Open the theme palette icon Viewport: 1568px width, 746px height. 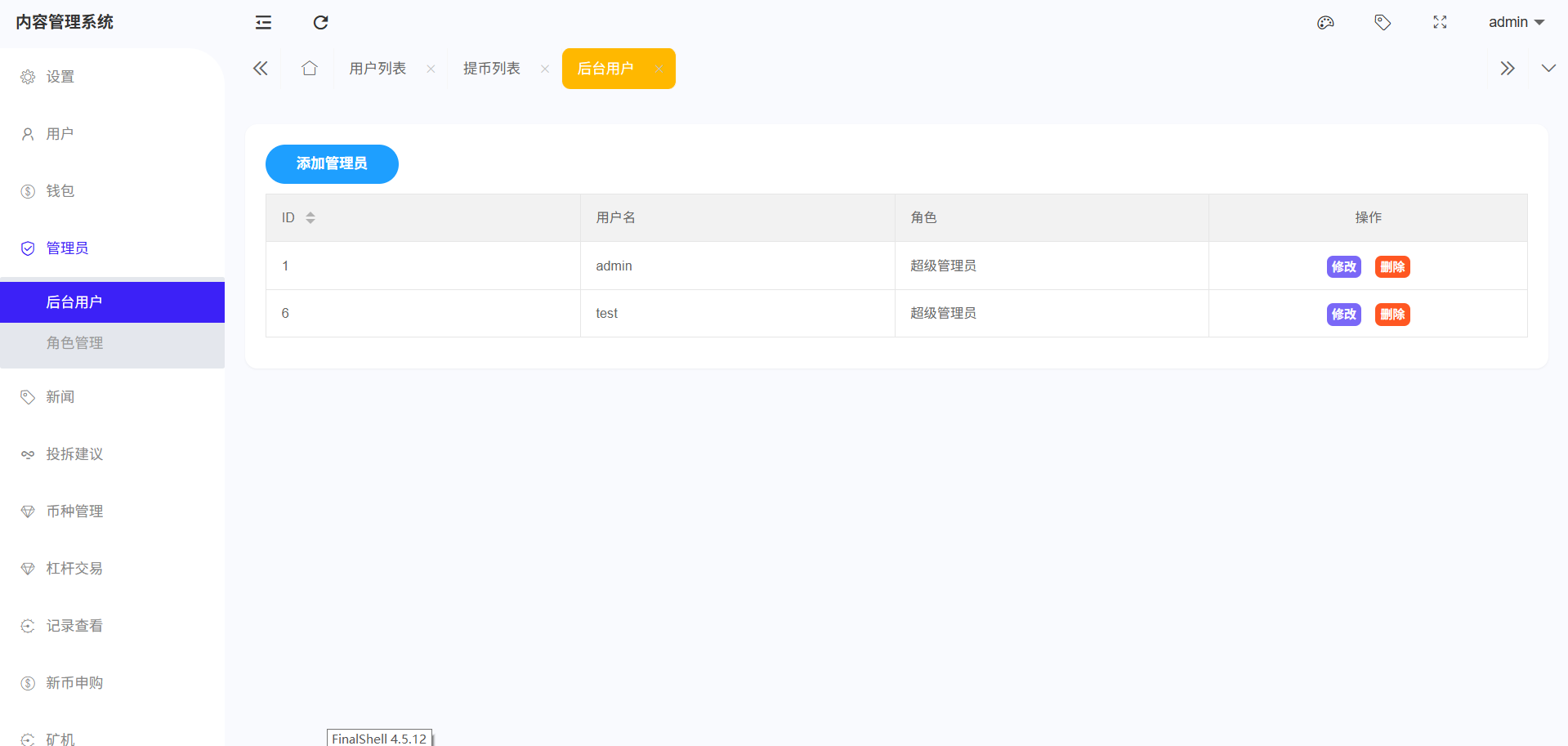(1325, 22)
